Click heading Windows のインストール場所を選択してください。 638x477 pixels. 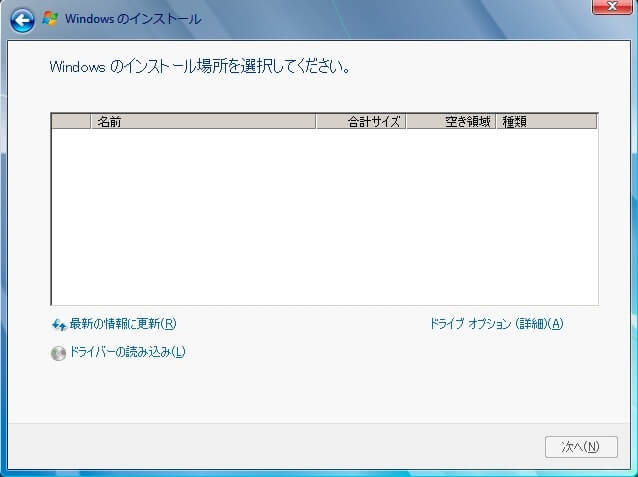(x=200, y=66)
